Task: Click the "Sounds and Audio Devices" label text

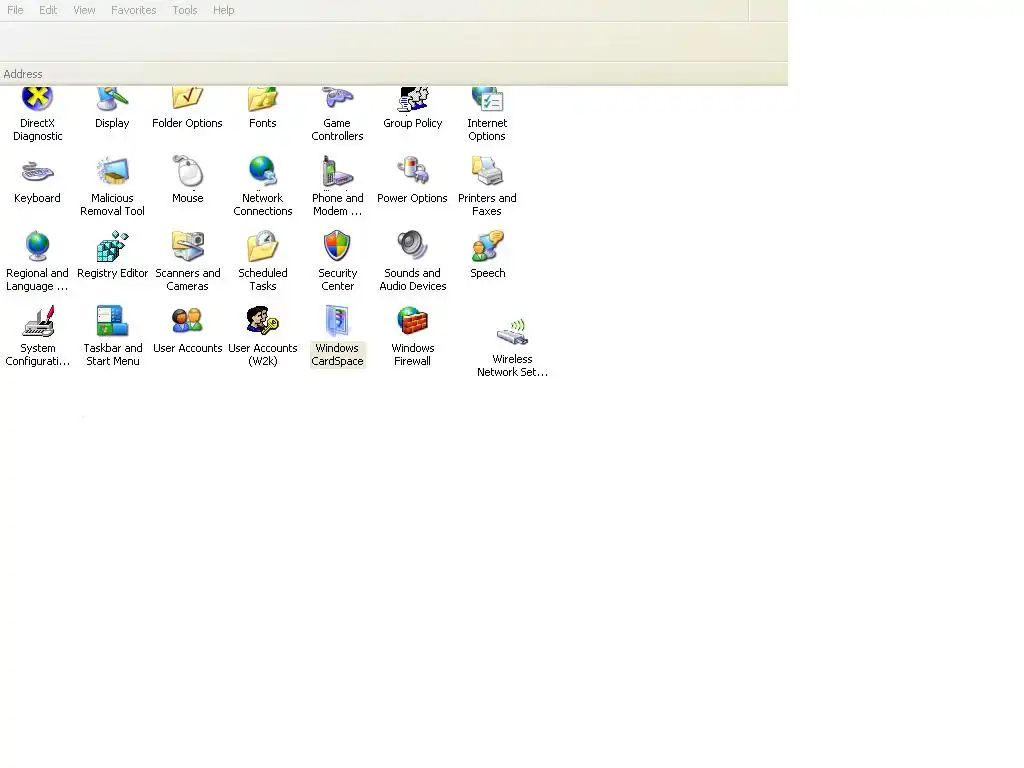Action: click(413, 280)
